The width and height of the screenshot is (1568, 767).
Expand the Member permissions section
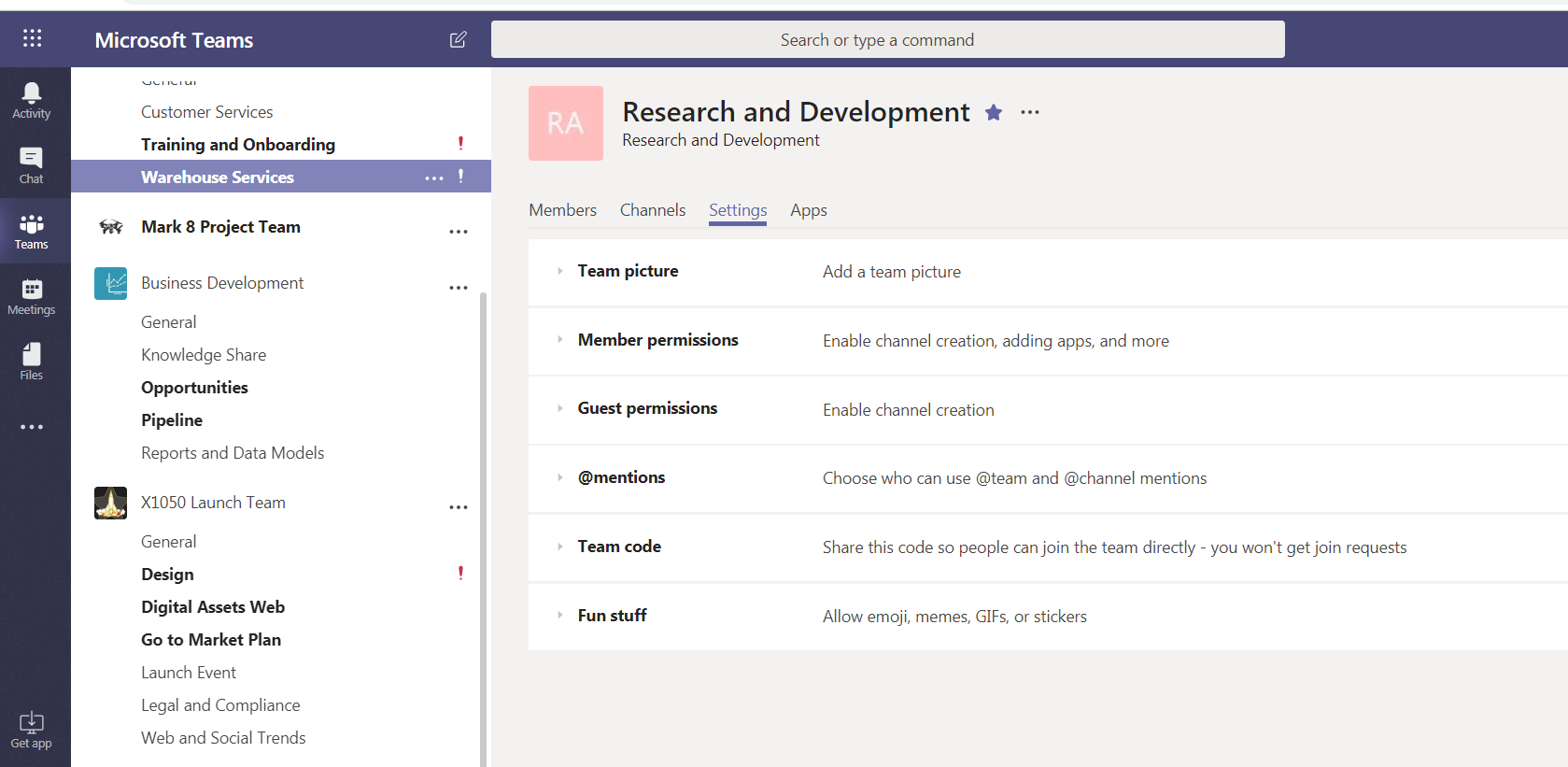[x=559, y=340]
